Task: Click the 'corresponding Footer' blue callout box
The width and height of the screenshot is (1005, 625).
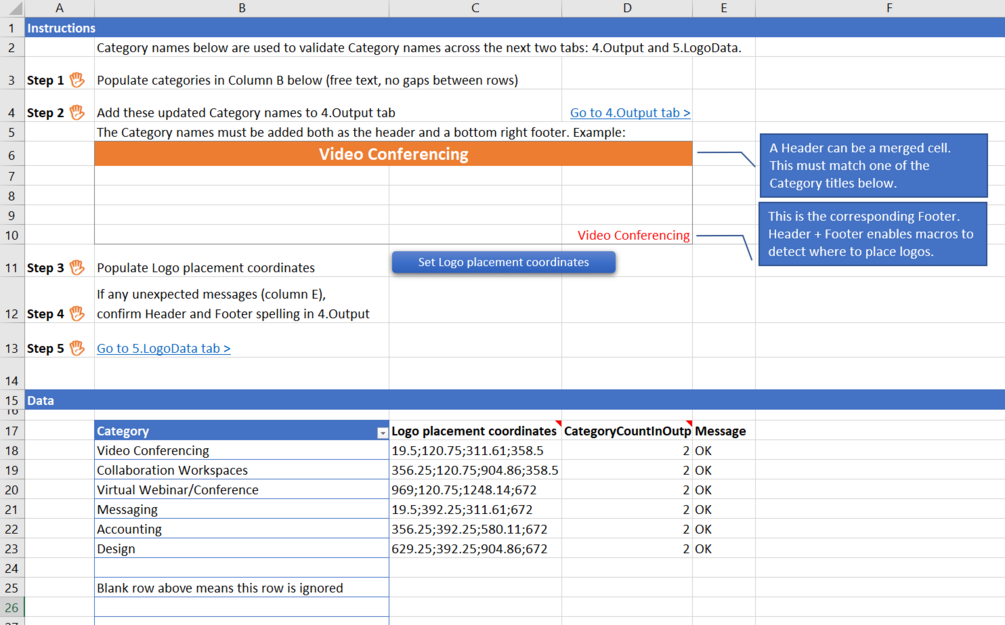Action: [873, 234]
